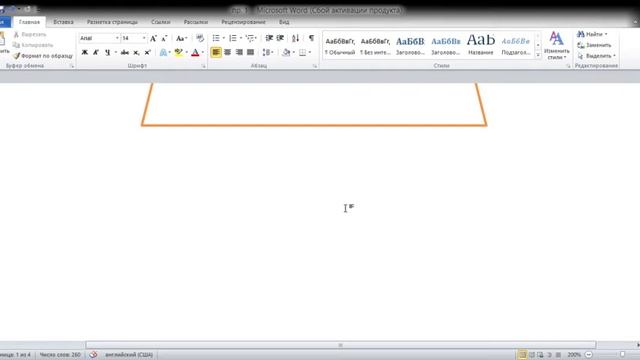Apply subscript formatting
The image size is (640, 360).
(136, 52)
